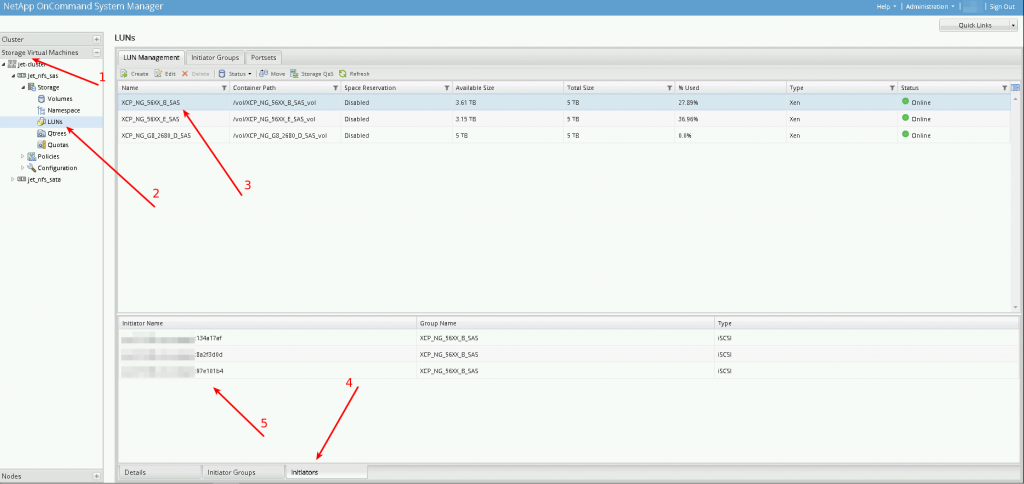Click the Storage node icon

tap(31, 87)
